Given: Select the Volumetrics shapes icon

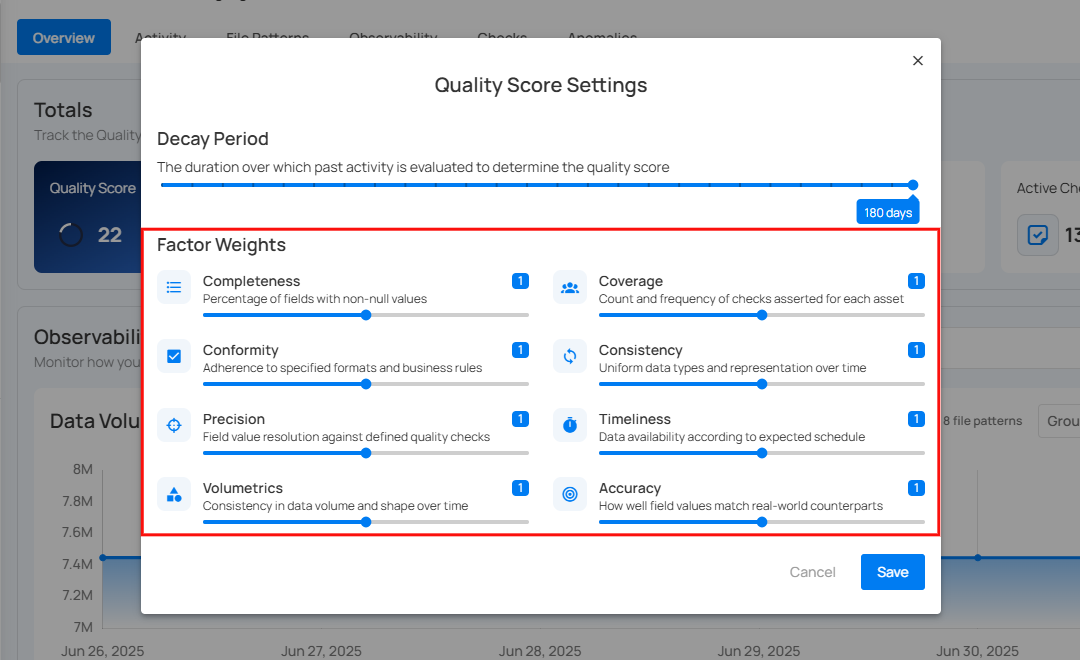Looking at the screenshot, I should (x=174, y=494).
